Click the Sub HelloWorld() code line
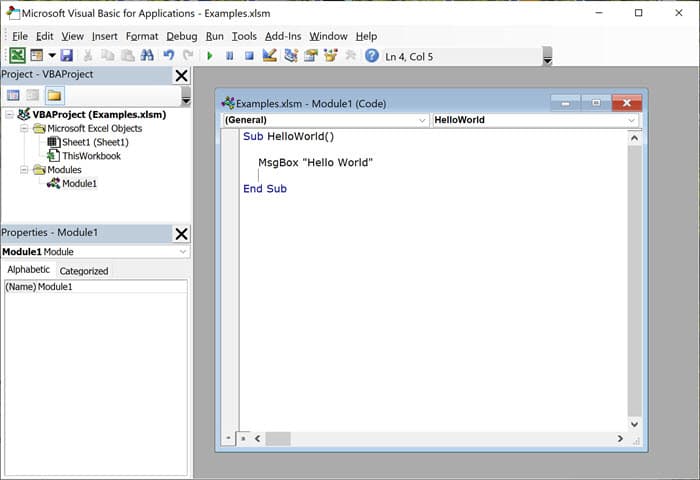 pos(288,137)
